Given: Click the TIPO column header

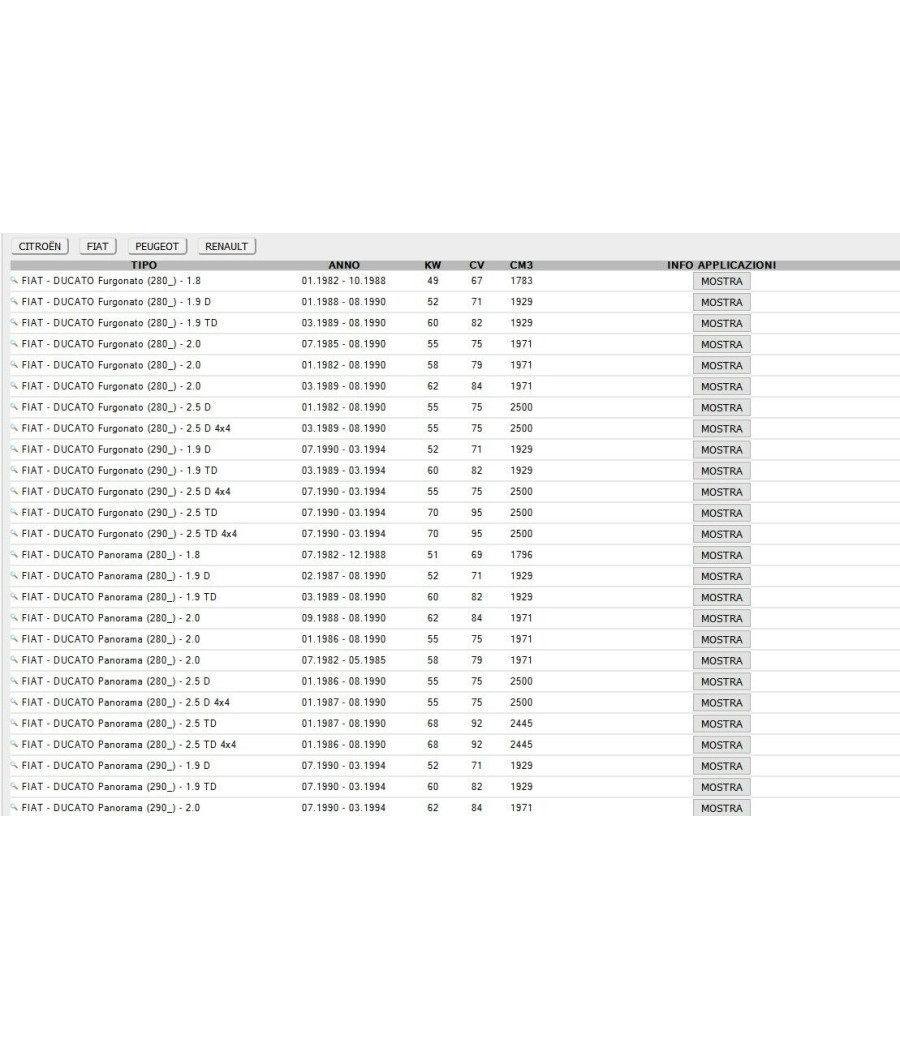Looking at the screenshot, I should (x=144, y=265).
